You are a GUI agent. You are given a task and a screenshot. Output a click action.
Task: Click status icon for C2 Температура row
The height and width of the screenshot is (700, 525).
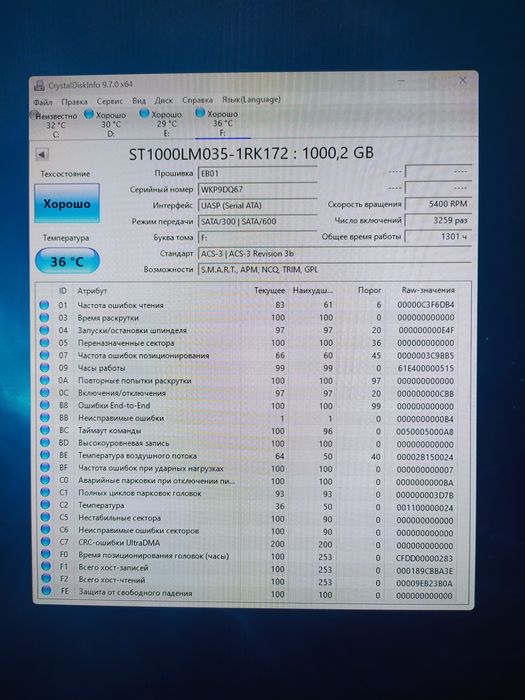click(46, 505)
